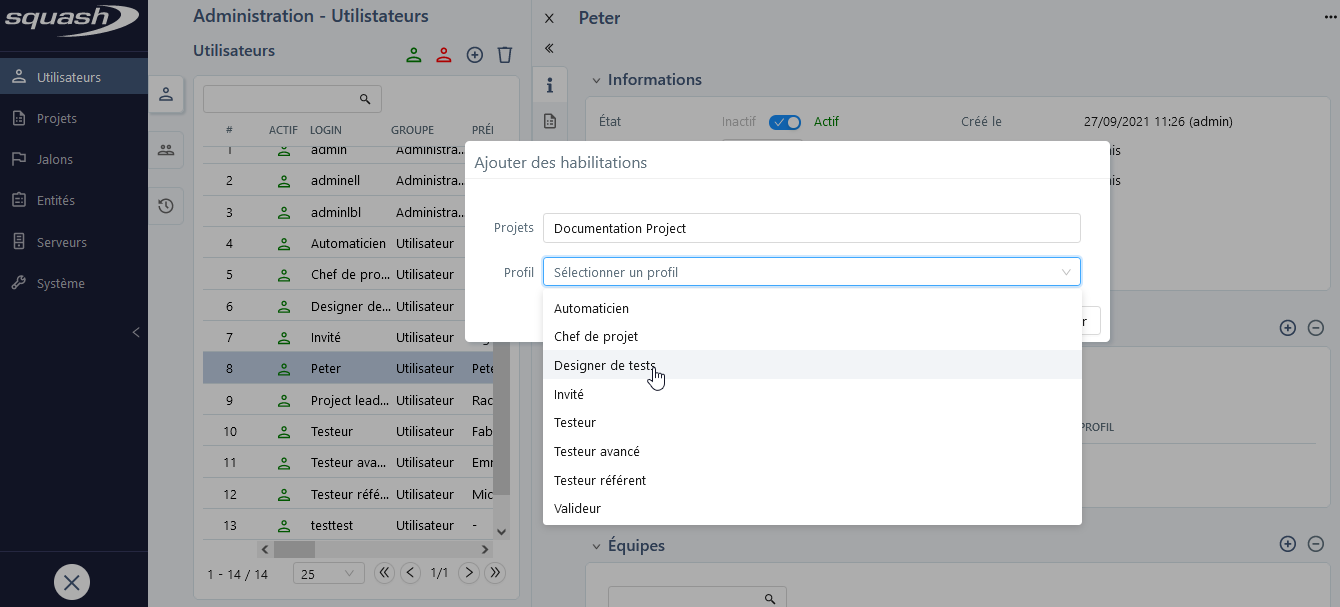Open the teams view icon in the side strip
Viewport: 1340px width, 607px height.
point(166,150)
